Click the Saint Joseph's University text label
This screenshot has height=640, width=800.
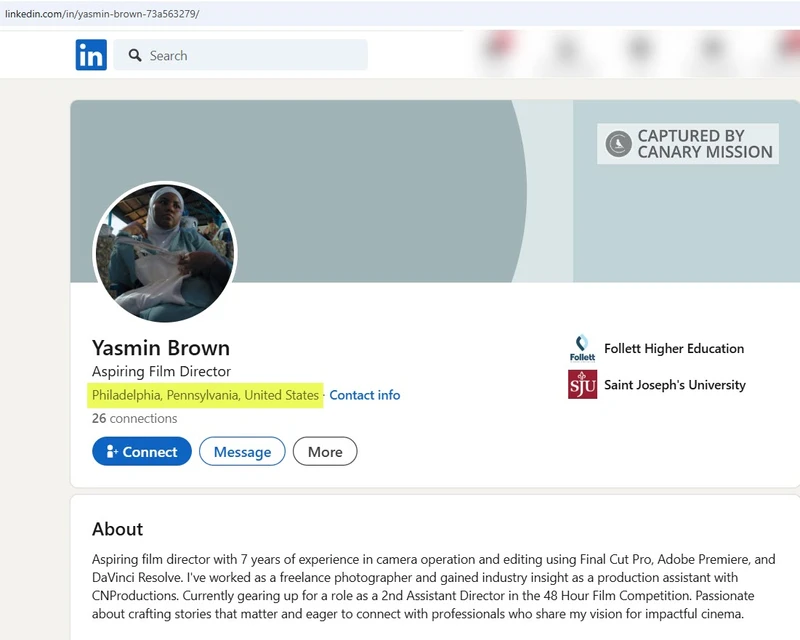676,384
